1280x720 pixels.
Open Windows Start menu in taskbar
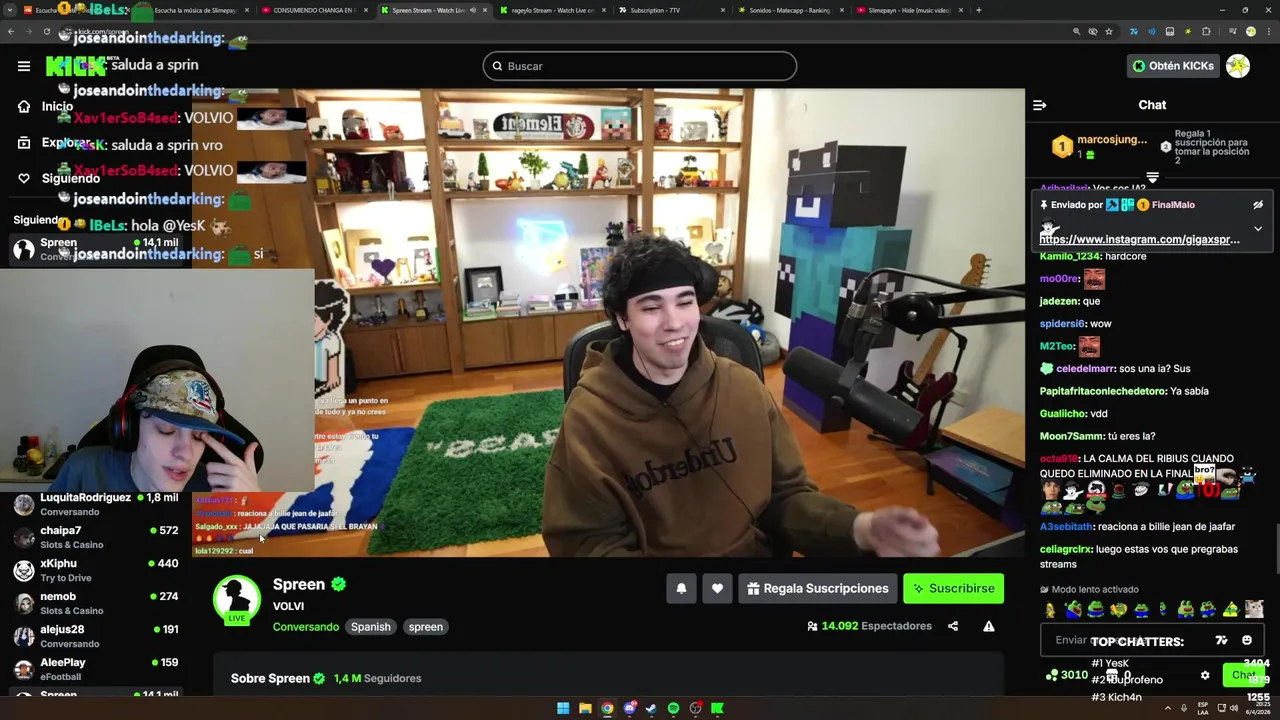click(563, 708)
